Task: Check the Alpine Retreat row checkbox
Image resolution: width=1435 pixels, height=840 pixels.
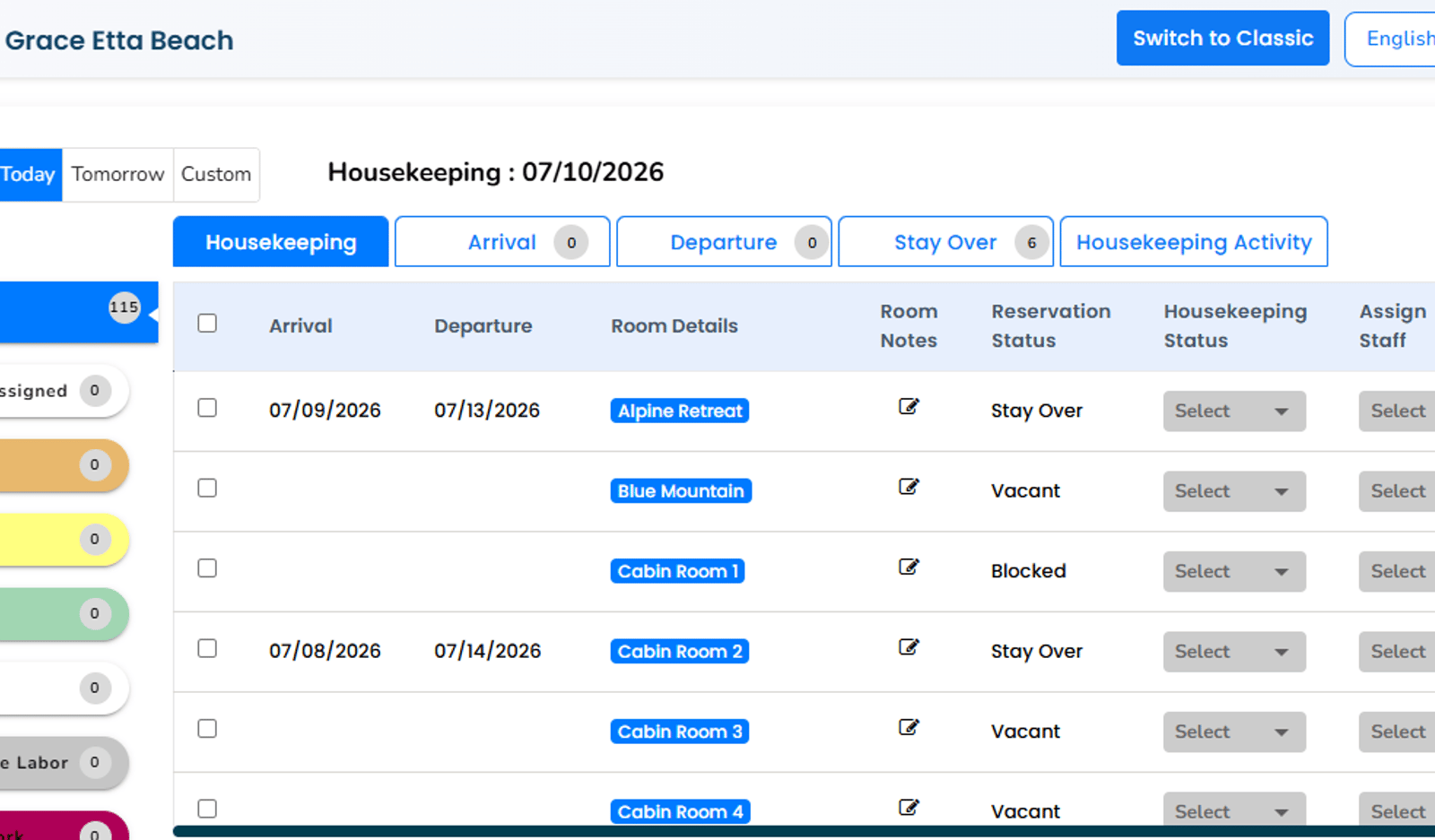Action: click(207, 408)
